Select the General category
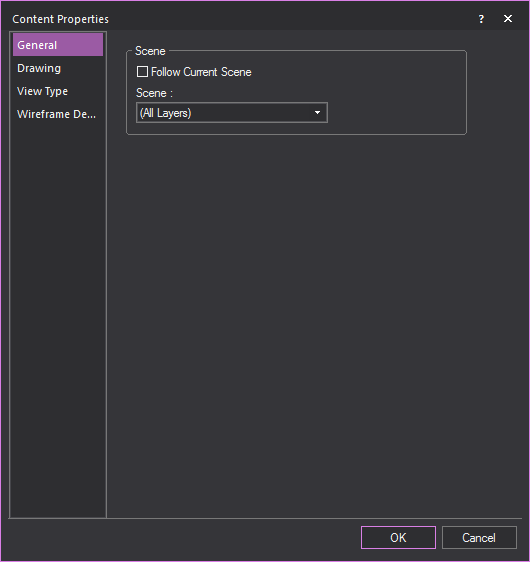This screenshot has width=530, height=562. point(58,45)
